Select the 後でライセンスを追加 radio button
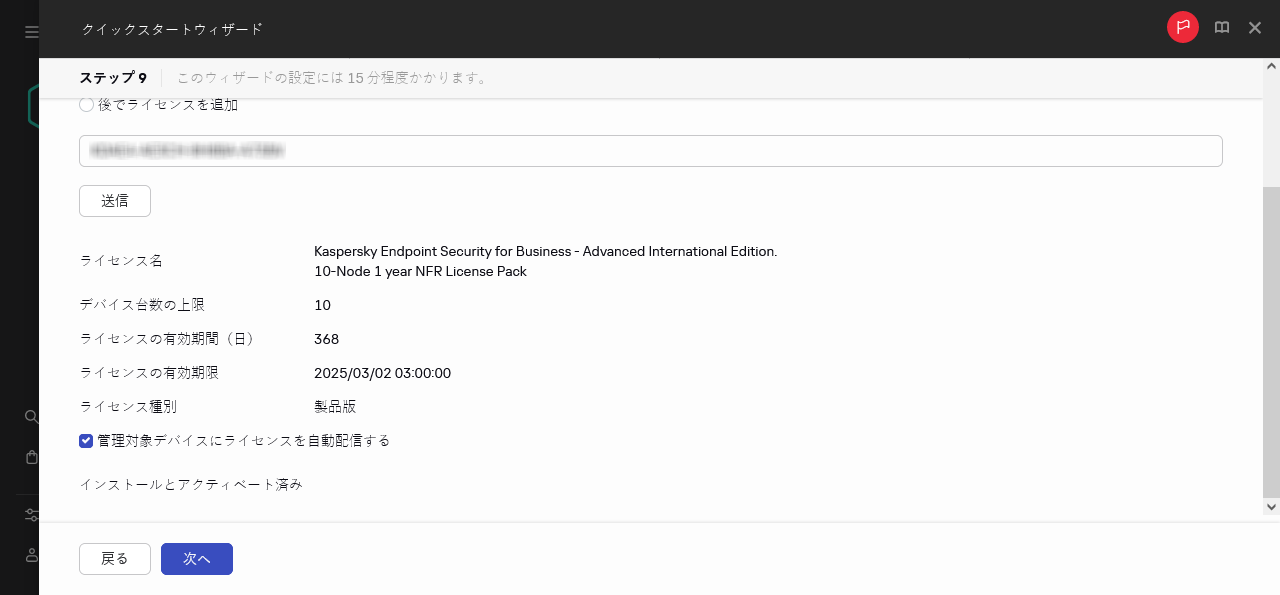This screenshot has width=1280, height=595. (x=86, y=104)
